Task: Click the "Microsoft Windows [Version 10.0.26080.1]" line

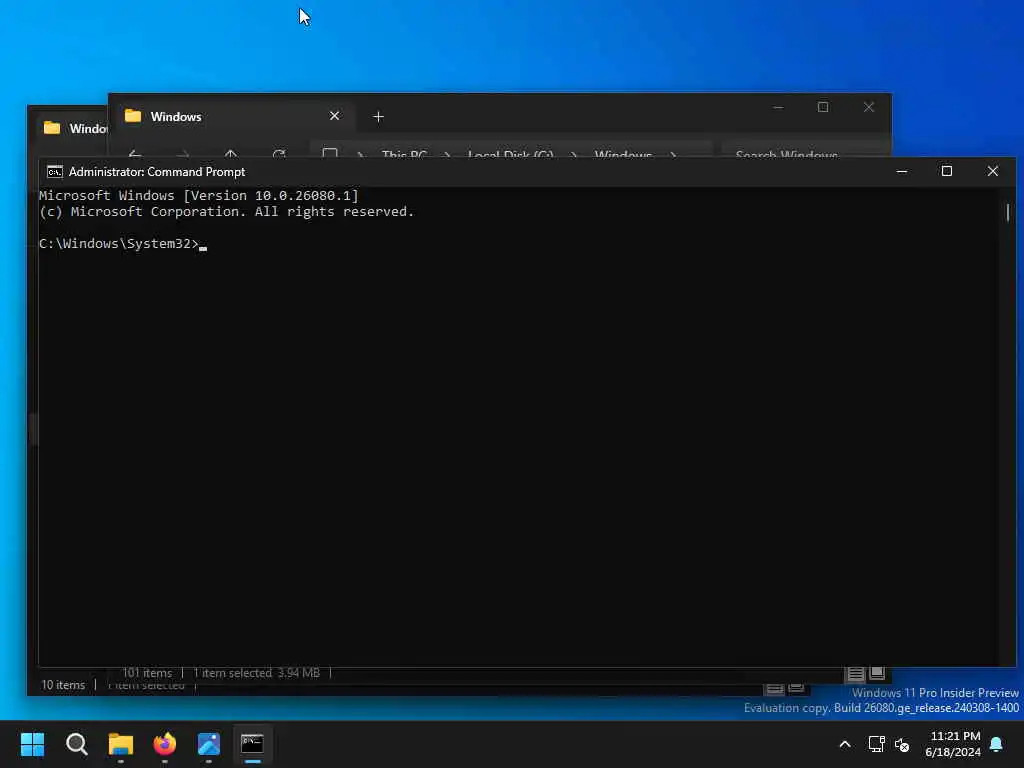Action: click(199, 195)
